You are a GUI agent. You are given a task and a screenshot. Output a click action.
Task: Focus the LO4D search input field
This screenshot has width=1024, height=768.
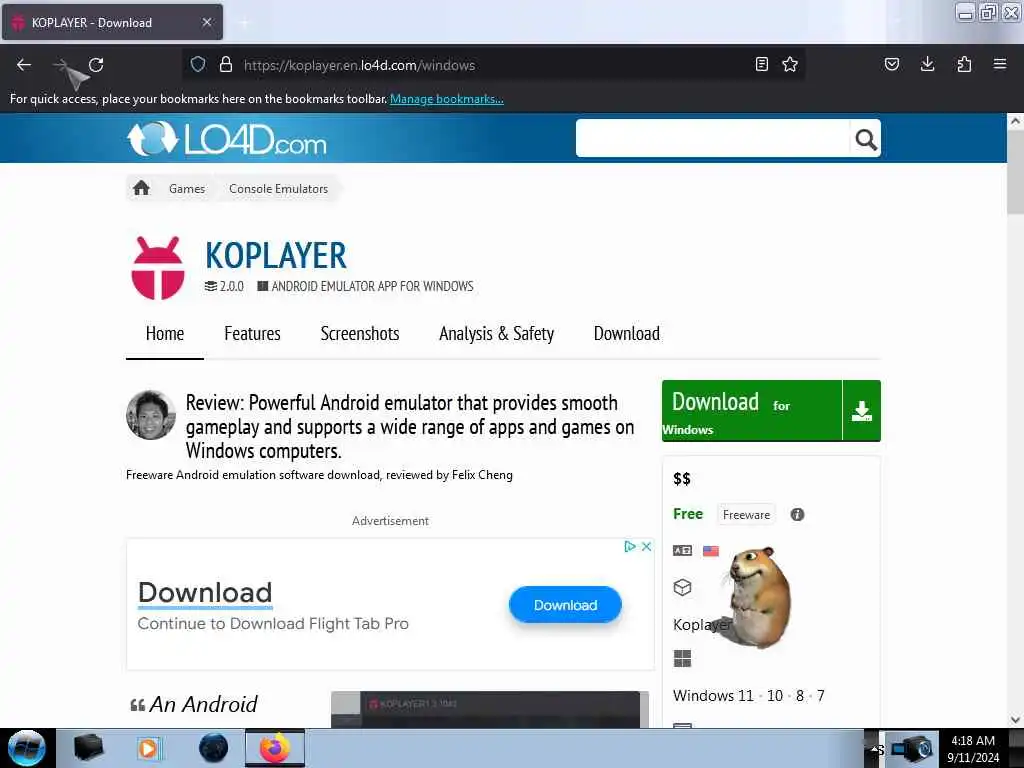[712, 138]
